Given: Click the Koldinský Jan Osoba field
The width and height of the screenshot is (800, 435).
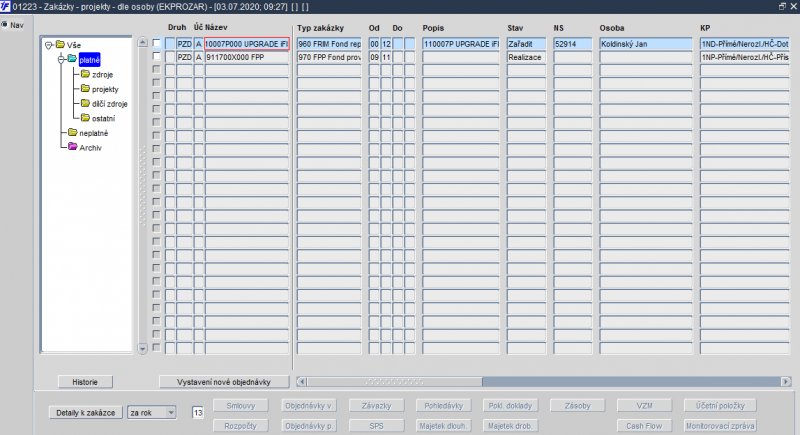Looking at the screenshot, I should click(645, 44).
